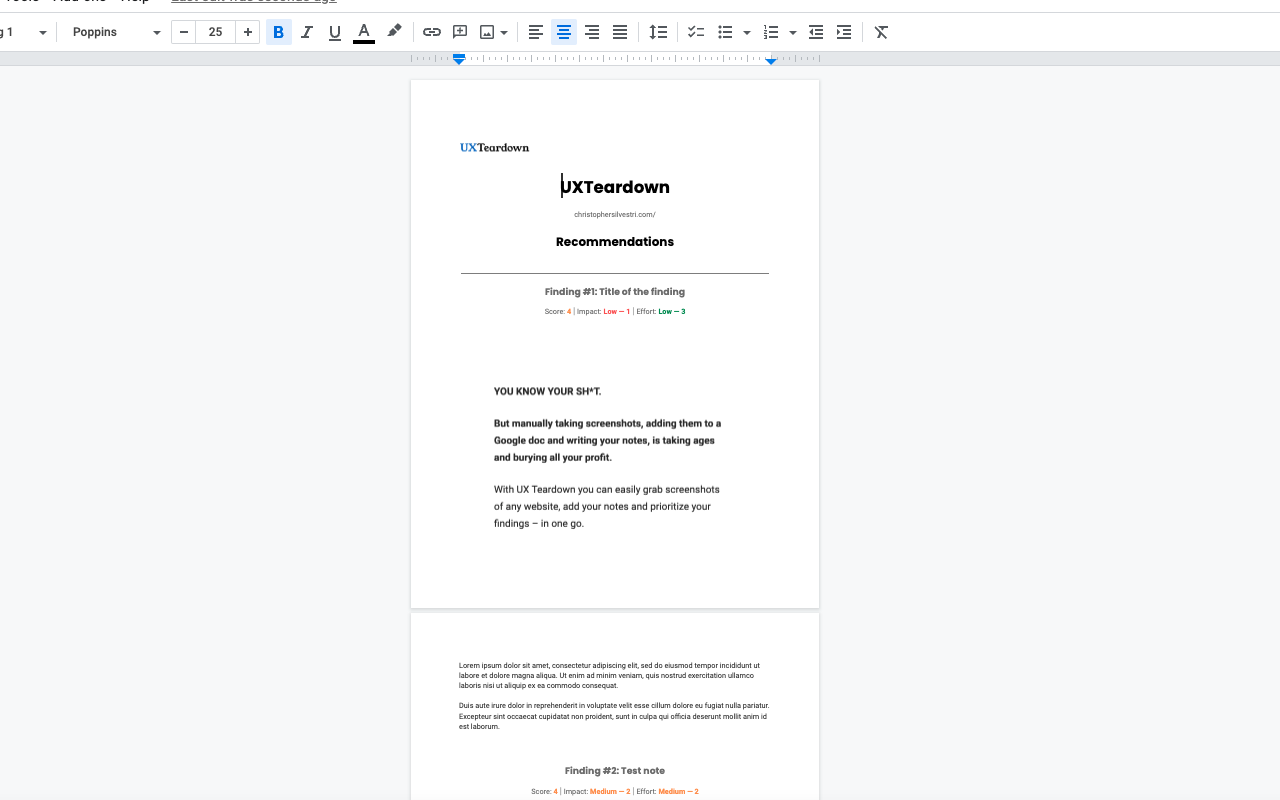Toggle bold formatting
This screenshot has height=800, width=1280.
(x=279, y=32)
